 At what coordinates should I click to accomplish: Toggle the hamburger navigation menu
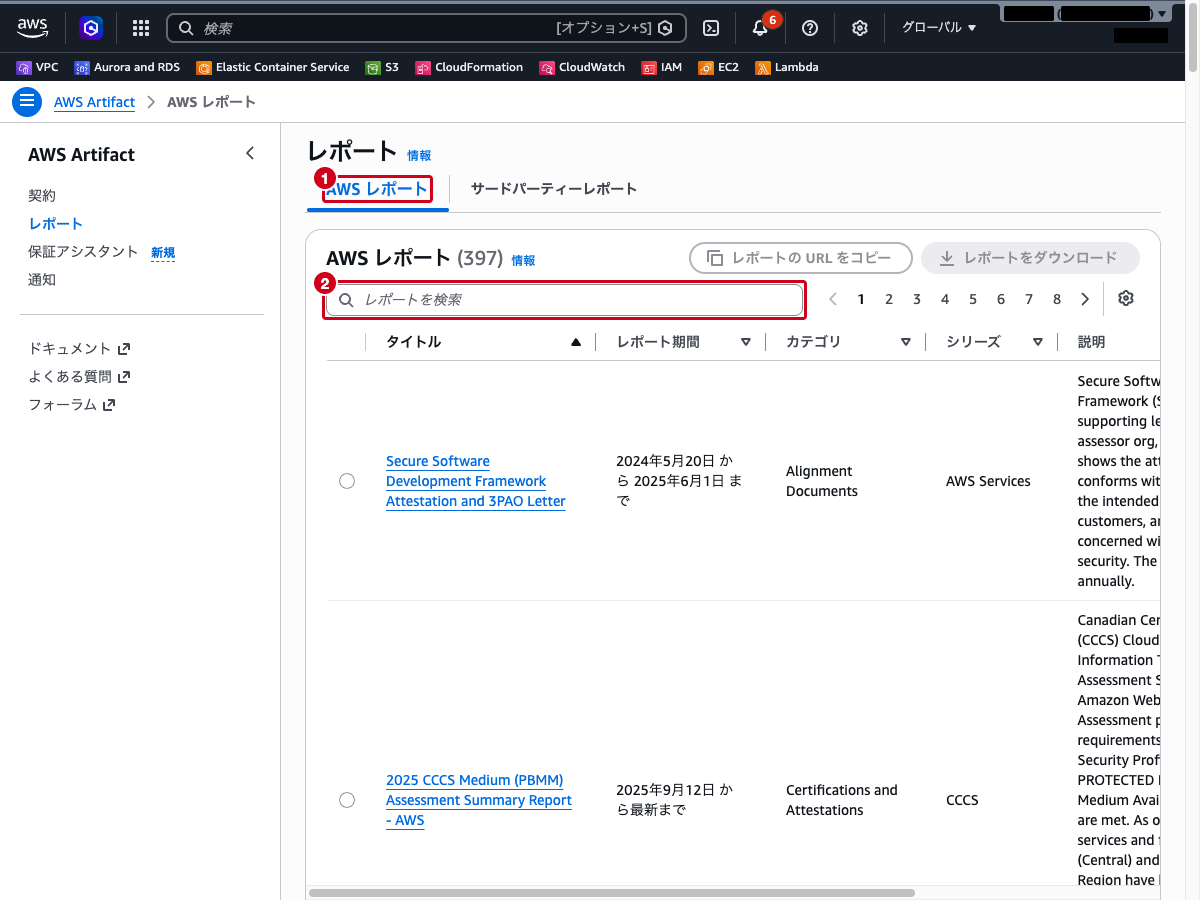27,101
